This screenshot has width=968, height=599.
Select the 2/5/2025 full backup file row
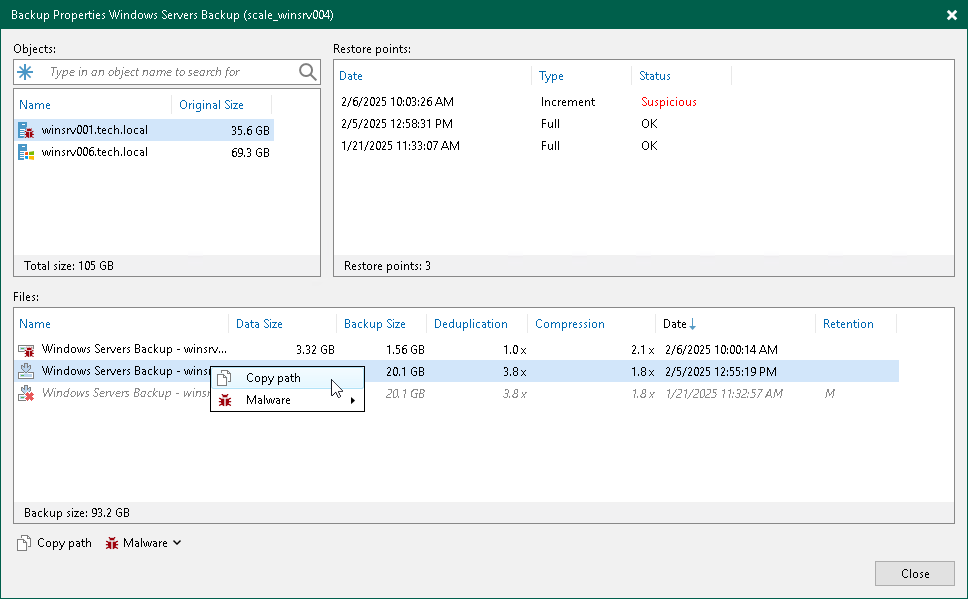(600, 371)
